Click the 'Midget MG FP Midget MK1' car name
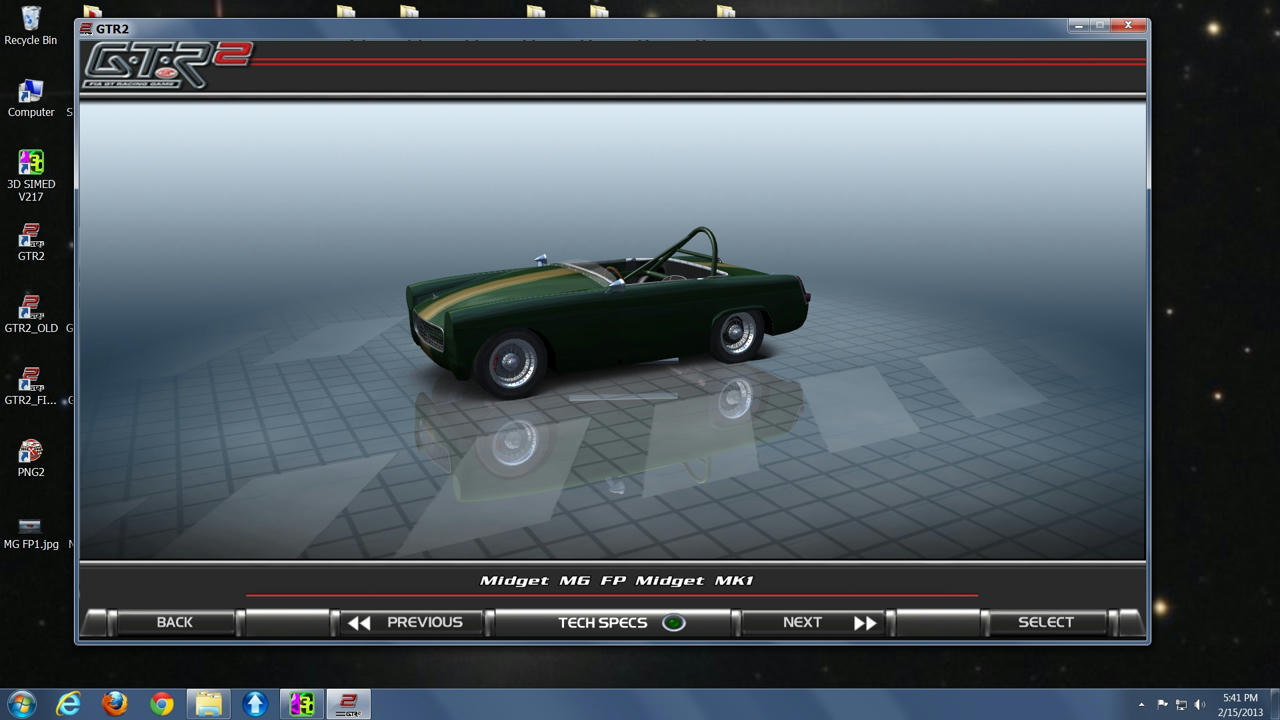Screen dimensions: 1280x720 (616, 580)
